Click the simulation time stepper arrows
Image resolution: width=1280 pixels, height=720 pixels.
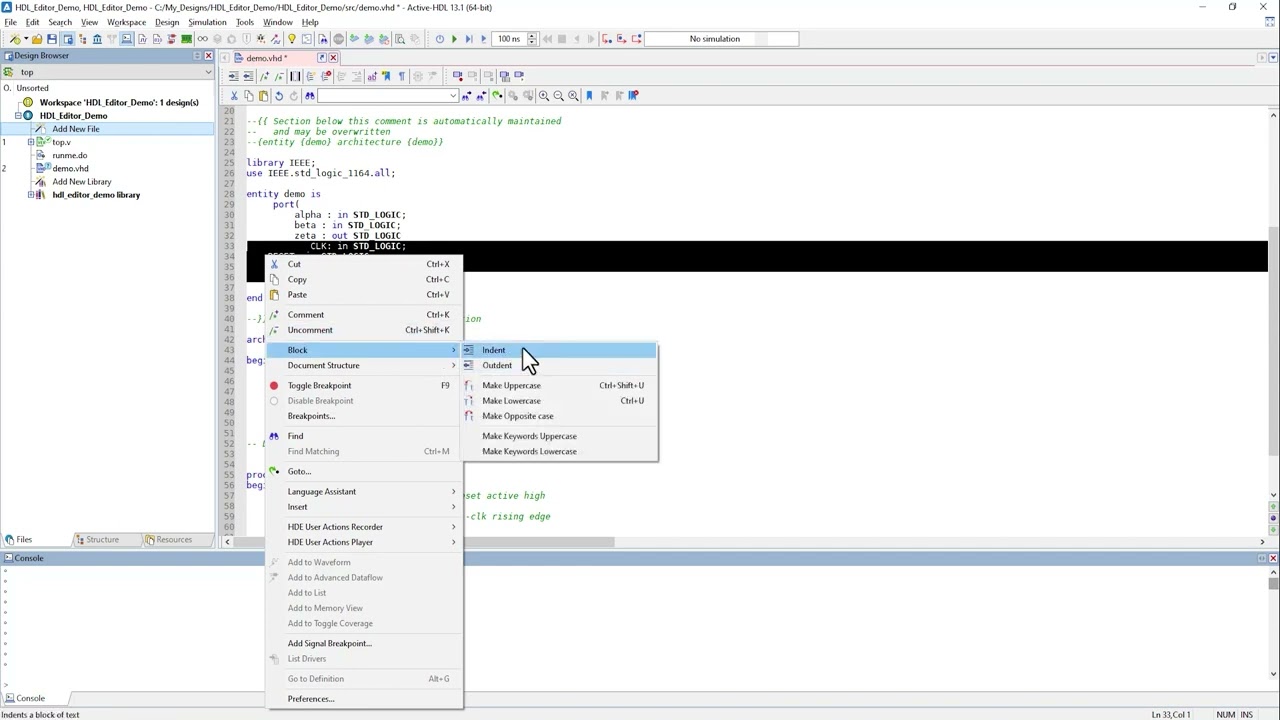click(532, 39)
